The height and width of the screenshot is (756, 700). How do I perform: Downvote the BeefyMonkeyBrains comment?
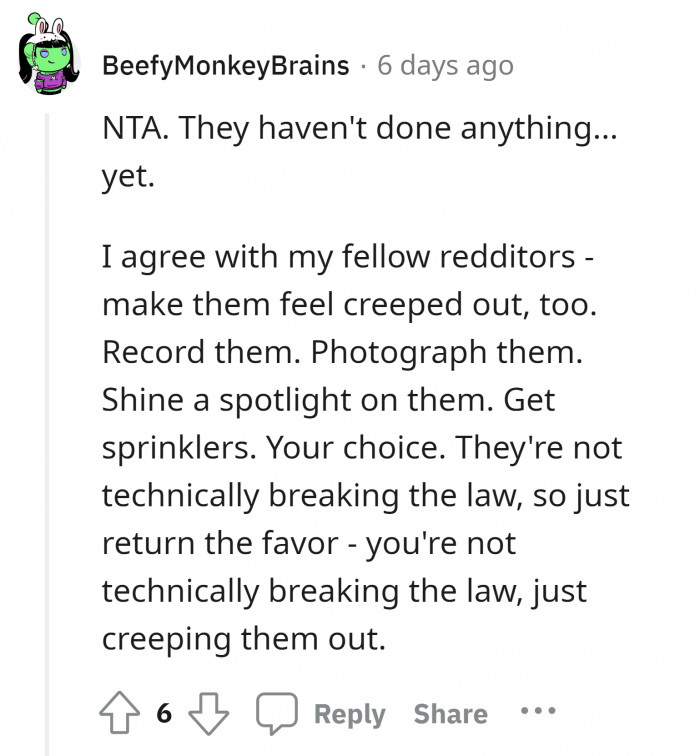[211, 714]
